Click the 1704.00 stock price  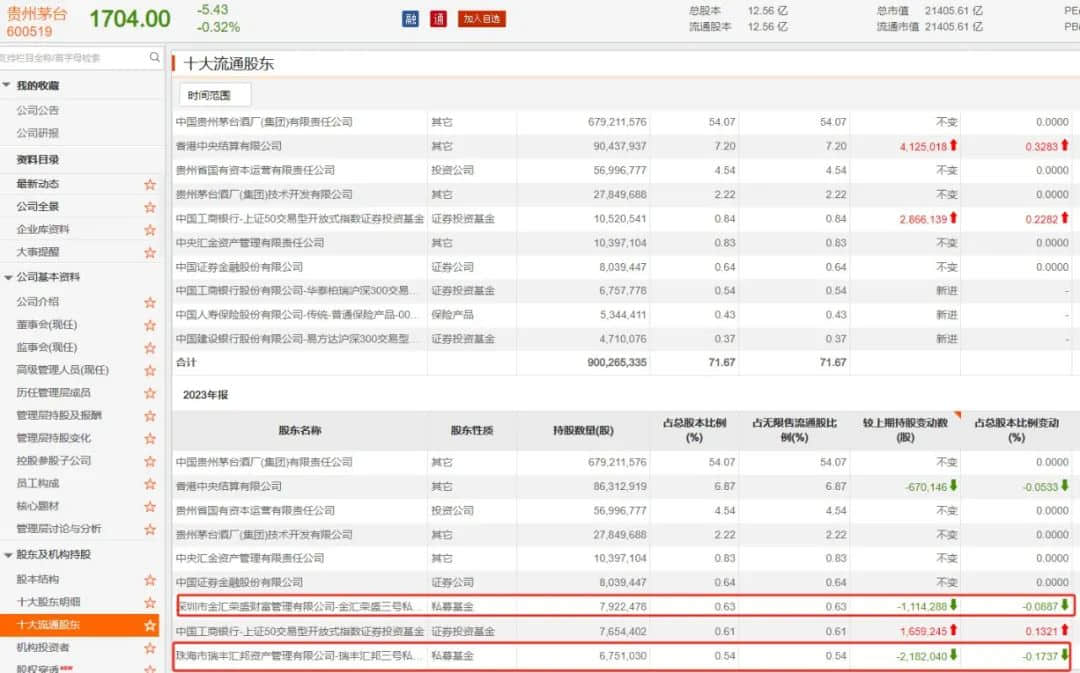point(130,19)
